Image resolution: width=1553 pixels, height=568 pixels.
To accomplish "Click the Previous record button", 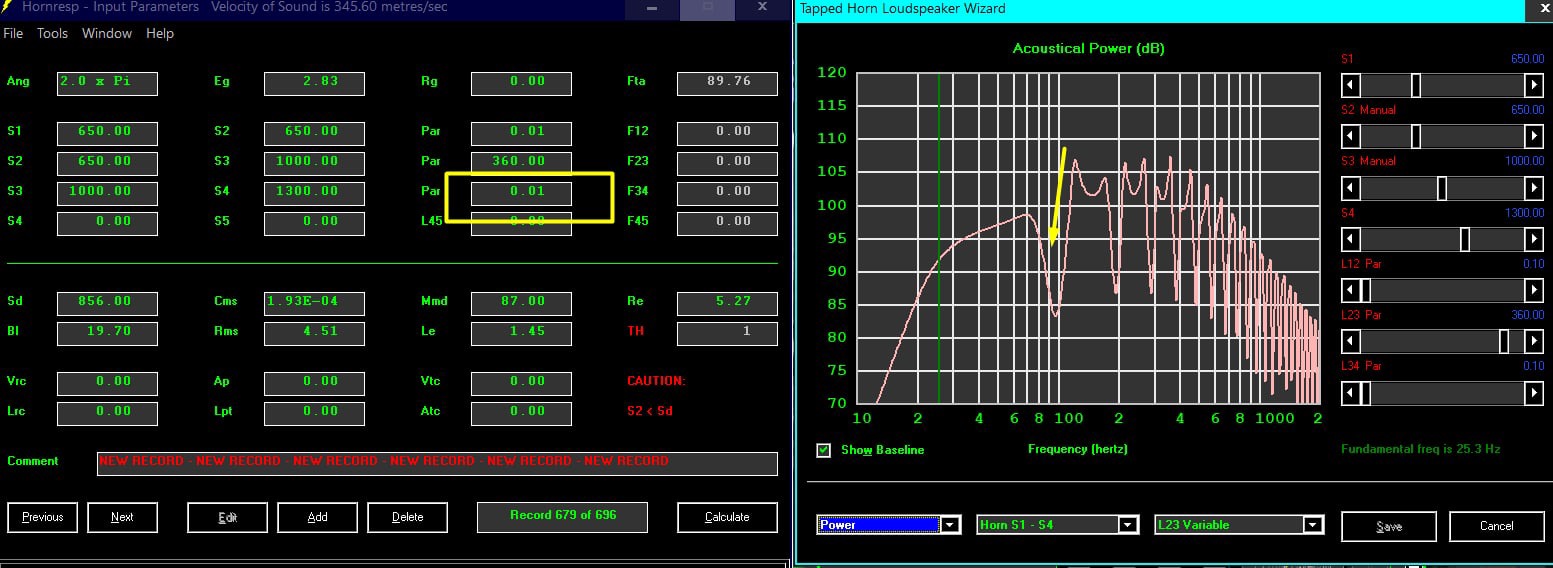I will click(x=43, y=517).
